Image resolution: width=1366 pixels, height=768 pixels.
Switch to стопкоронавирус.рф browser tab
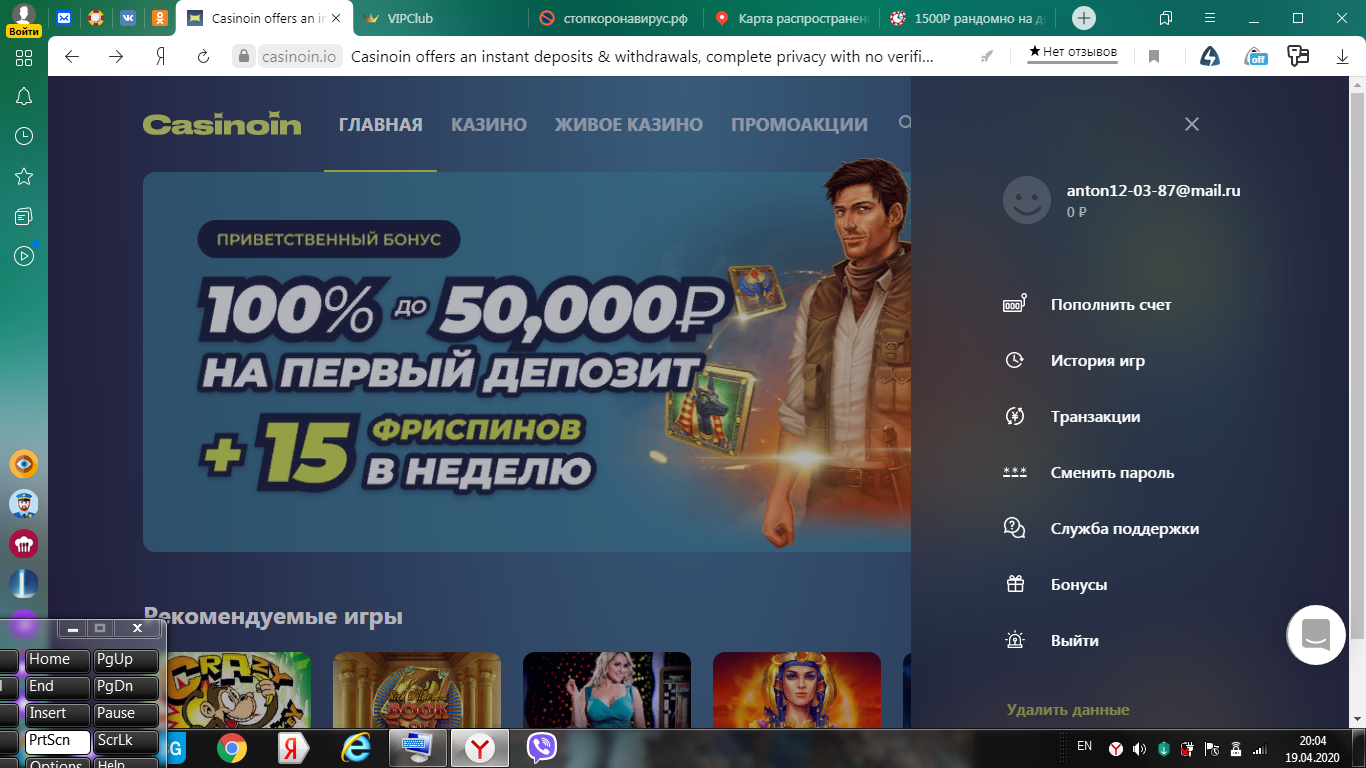click(x=615, y=18)
